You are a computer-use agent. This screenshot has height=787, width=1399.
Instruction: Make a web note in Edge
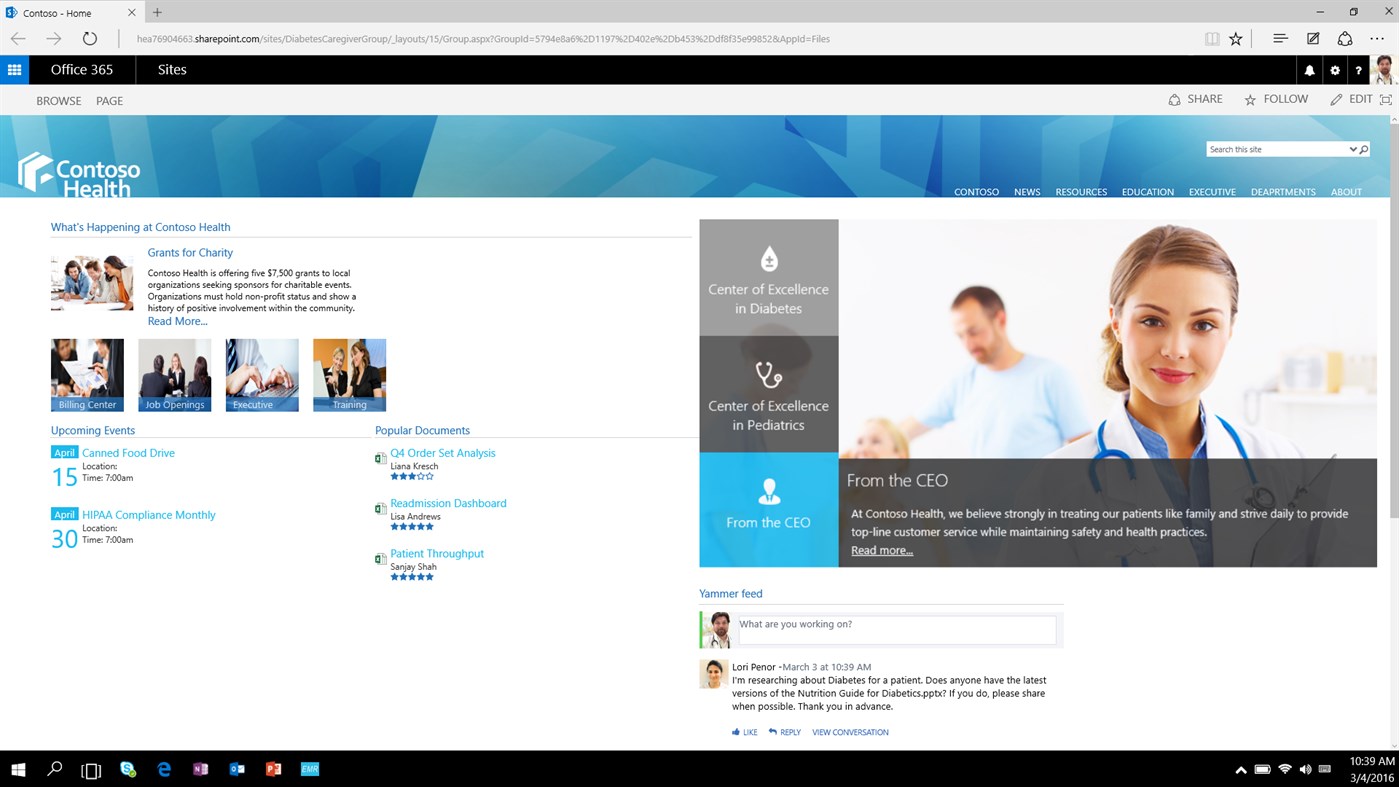click(x=1313, y=39)
